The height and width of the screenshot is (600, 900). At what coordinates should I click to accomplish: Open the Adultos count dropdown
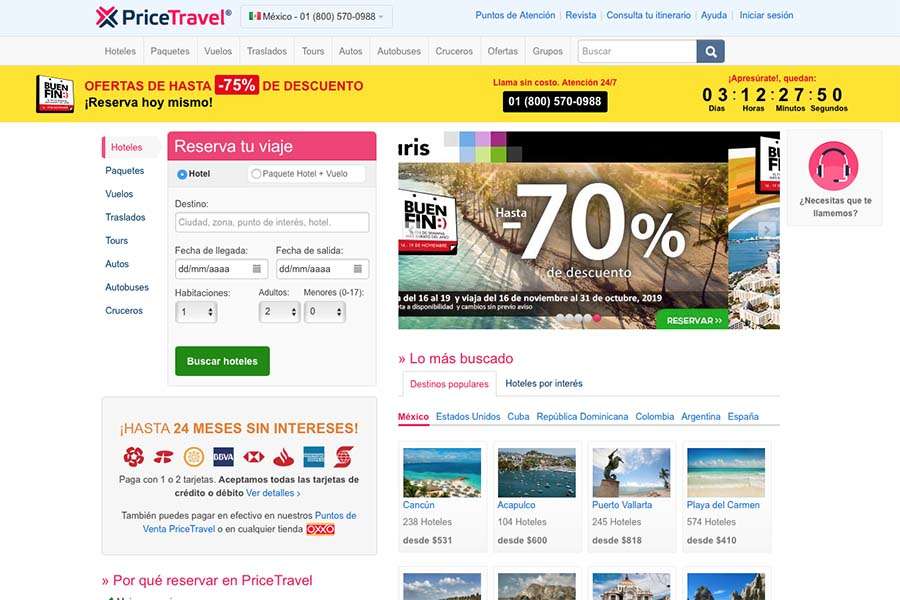pyautogui.click(x=279, y=312)
